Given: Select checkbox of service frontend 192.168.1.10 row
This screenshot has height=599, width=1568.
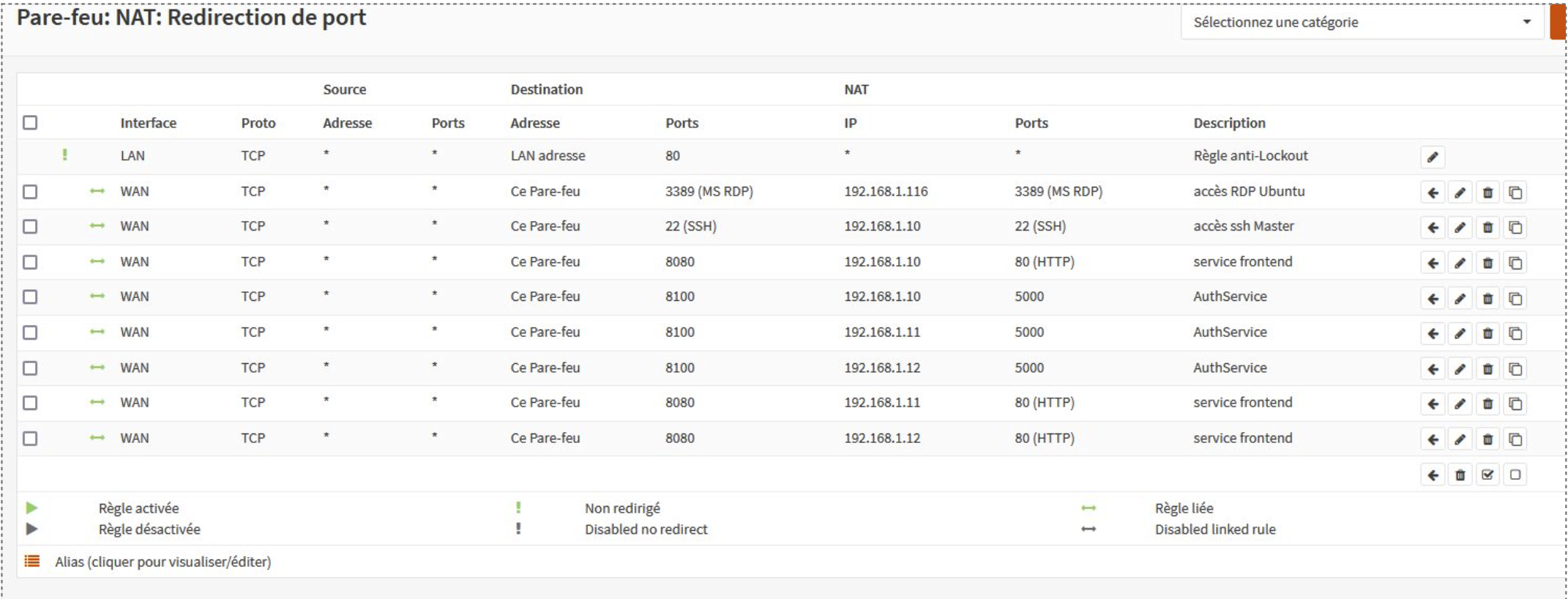Looking at the screenshot, I should 30,262.
